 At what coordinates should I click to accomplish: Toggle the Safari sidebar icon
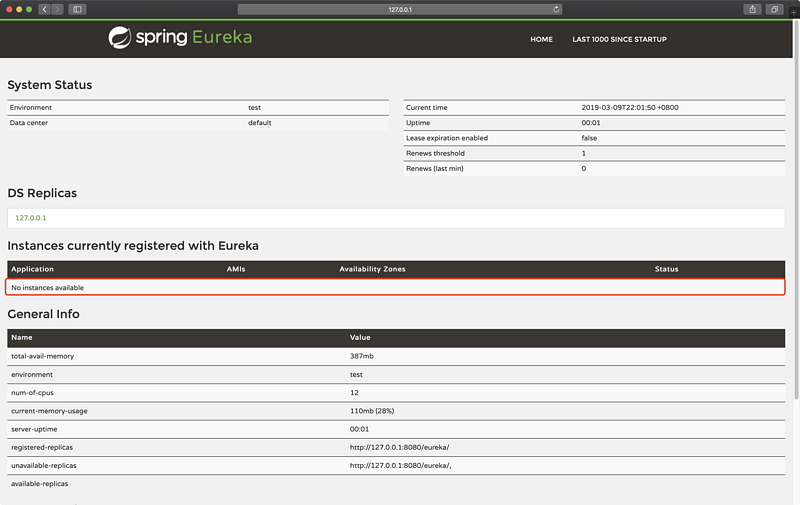[78, 9]
